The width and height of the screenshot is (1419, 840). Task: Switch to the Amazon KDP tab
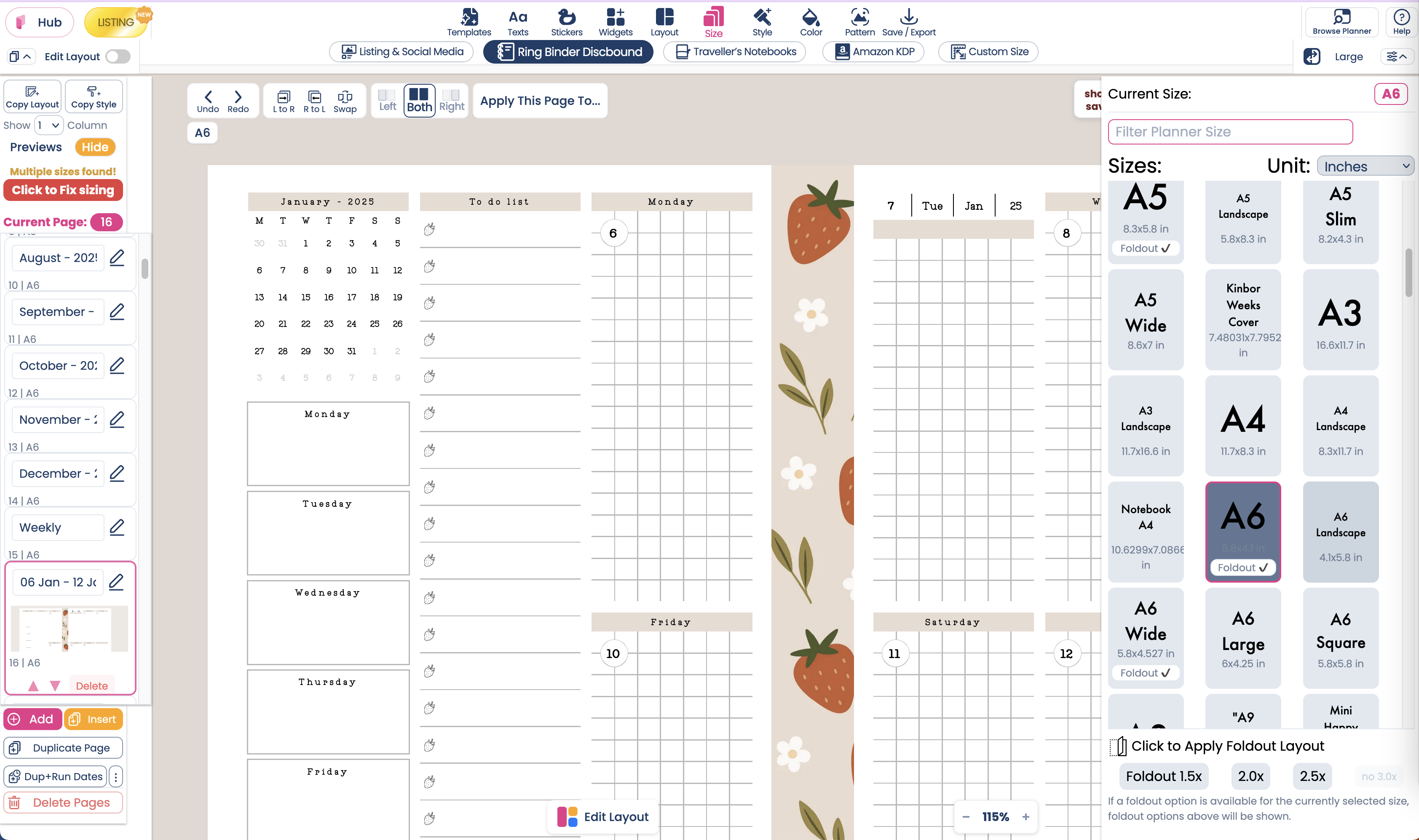tap(873, 51)
